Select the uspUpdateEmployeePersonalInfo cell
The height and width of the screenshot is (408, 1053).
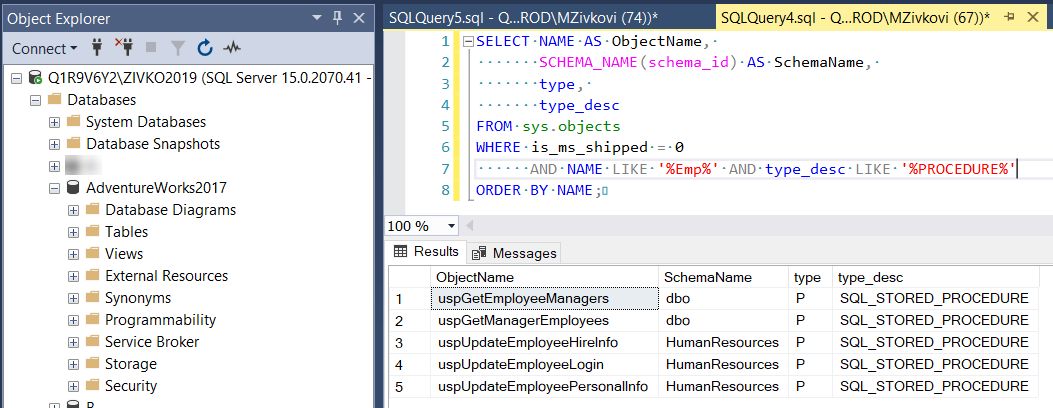(x=544, y=387)
